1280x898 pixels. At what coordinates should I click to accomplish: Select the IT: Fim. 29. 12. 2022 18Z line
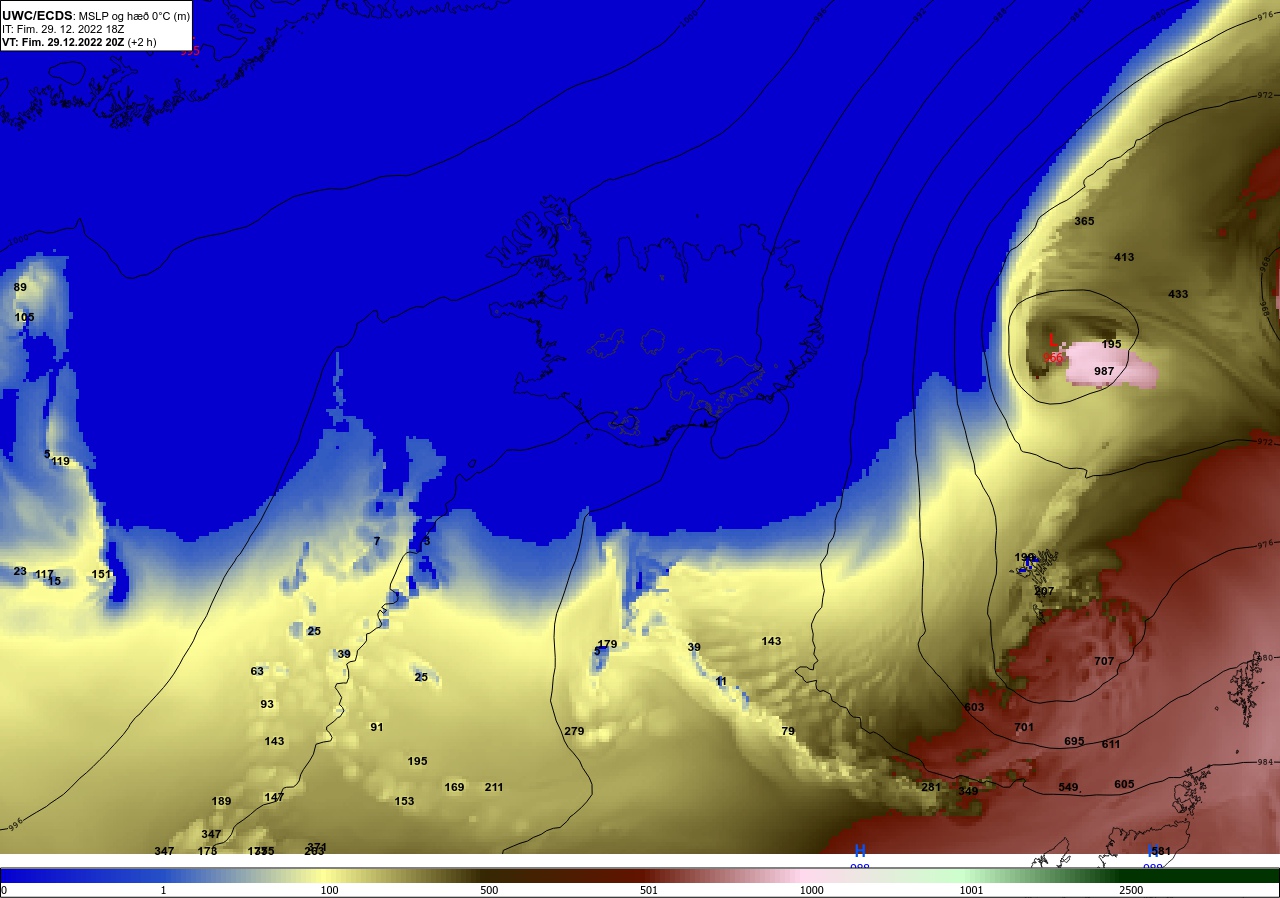pyautogui.click(x=63, y=29)
